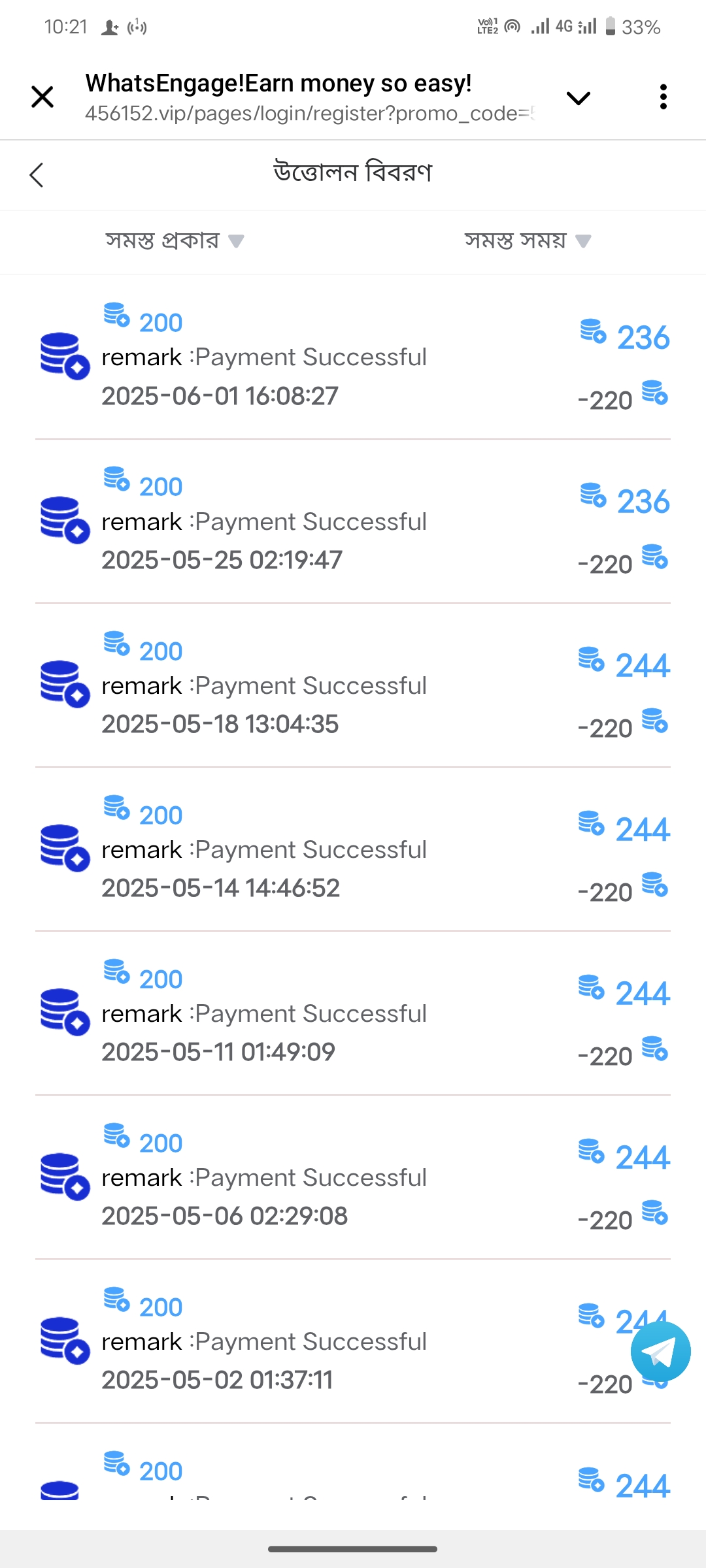This screenshot has width=706, height=1568.
Task: Go back using the left chevron arrow
Action: click(37, 175)
